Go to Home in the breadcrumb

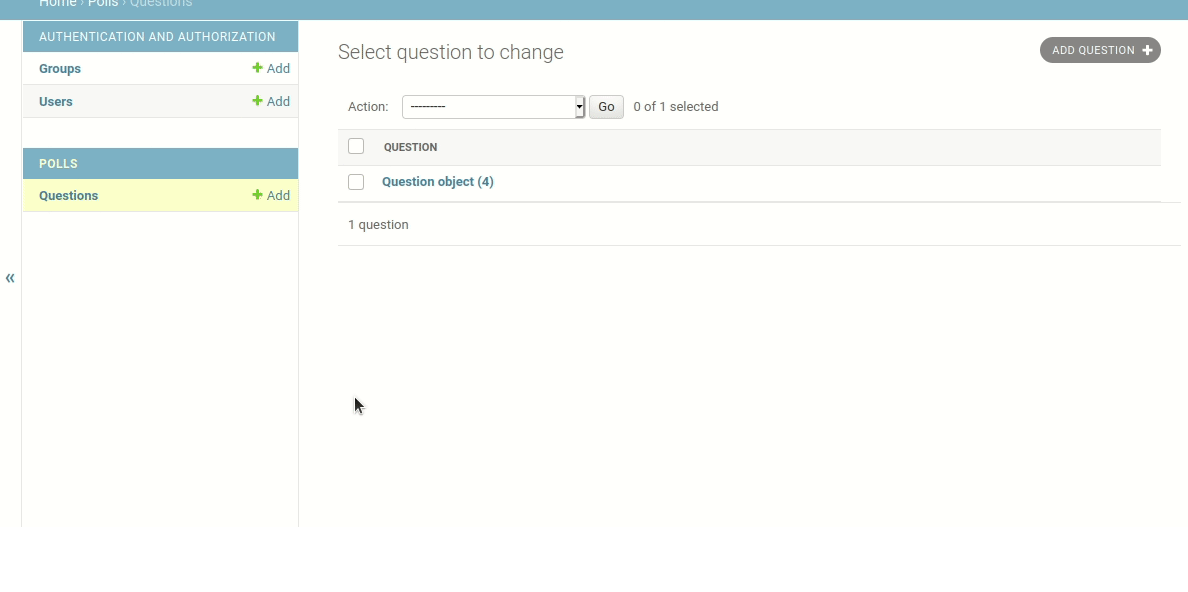click(x=58, y=4)
